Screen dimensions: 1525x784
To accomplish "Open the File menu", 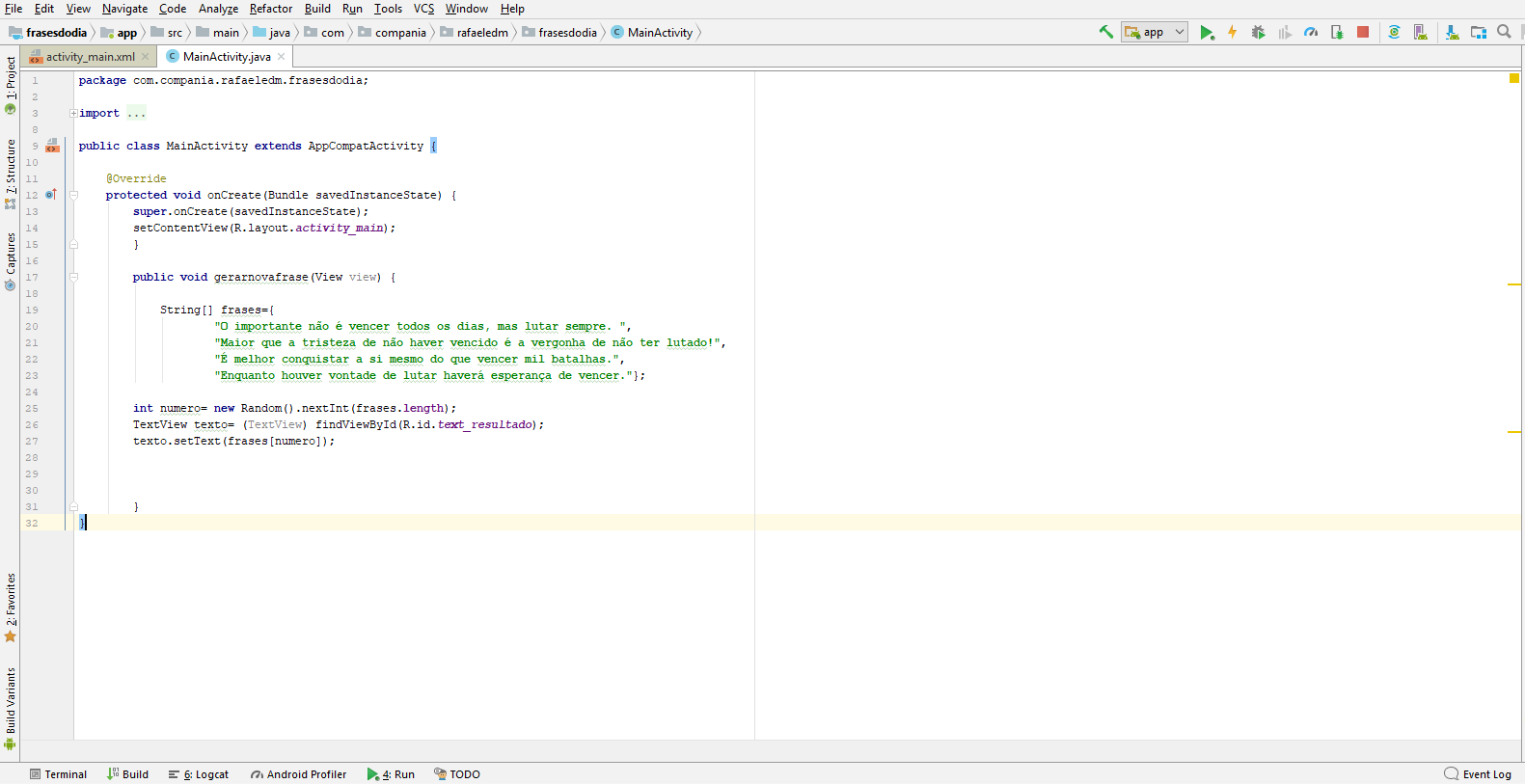I will coord(14,9).
